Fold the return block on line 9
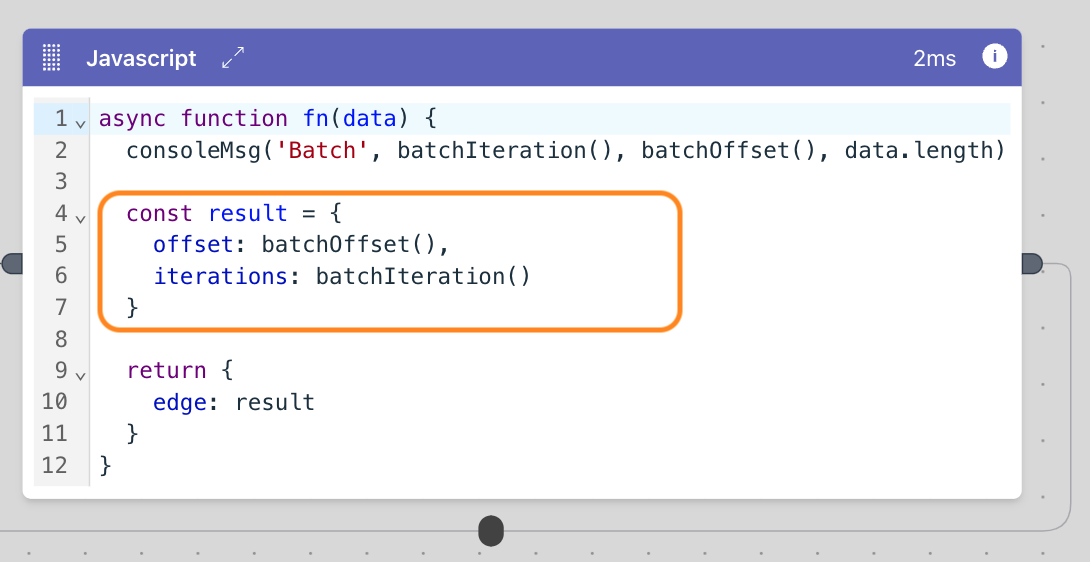The height and width of the screenshot is (562, 1090). [x=81, y=376]
